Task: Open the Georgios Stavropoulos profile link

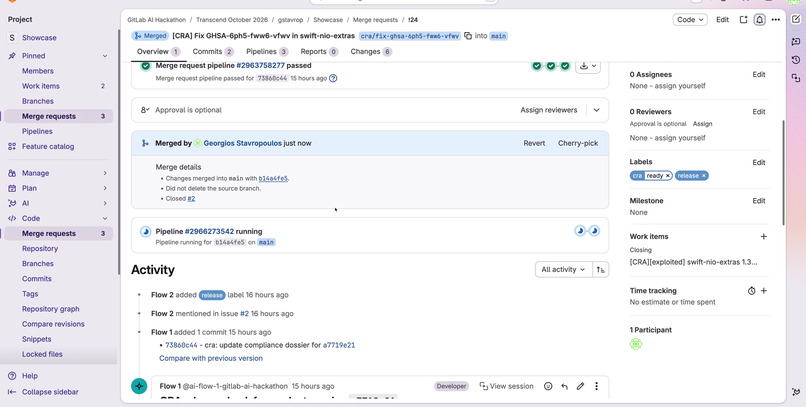Action: (242, 143)
